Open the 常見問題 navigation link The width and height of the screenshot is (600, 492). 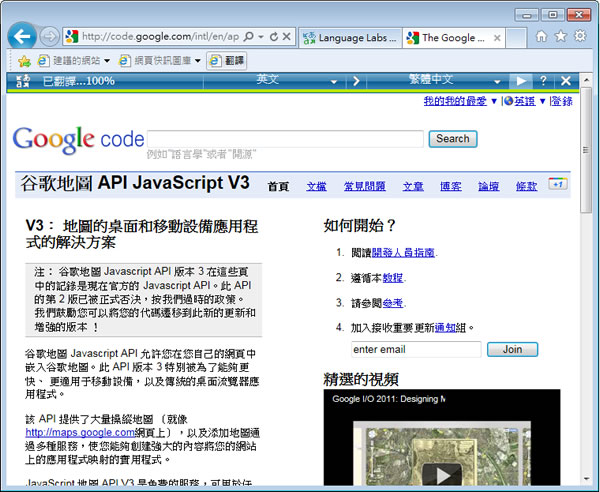coord(365,186)
